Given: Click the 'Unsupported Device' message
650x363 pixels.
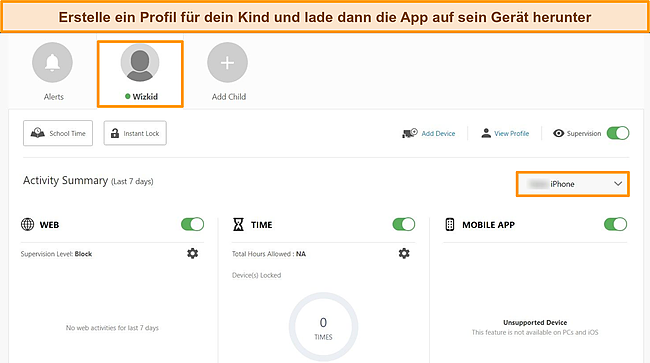Looking at the screenshot, I should point(535,322).
